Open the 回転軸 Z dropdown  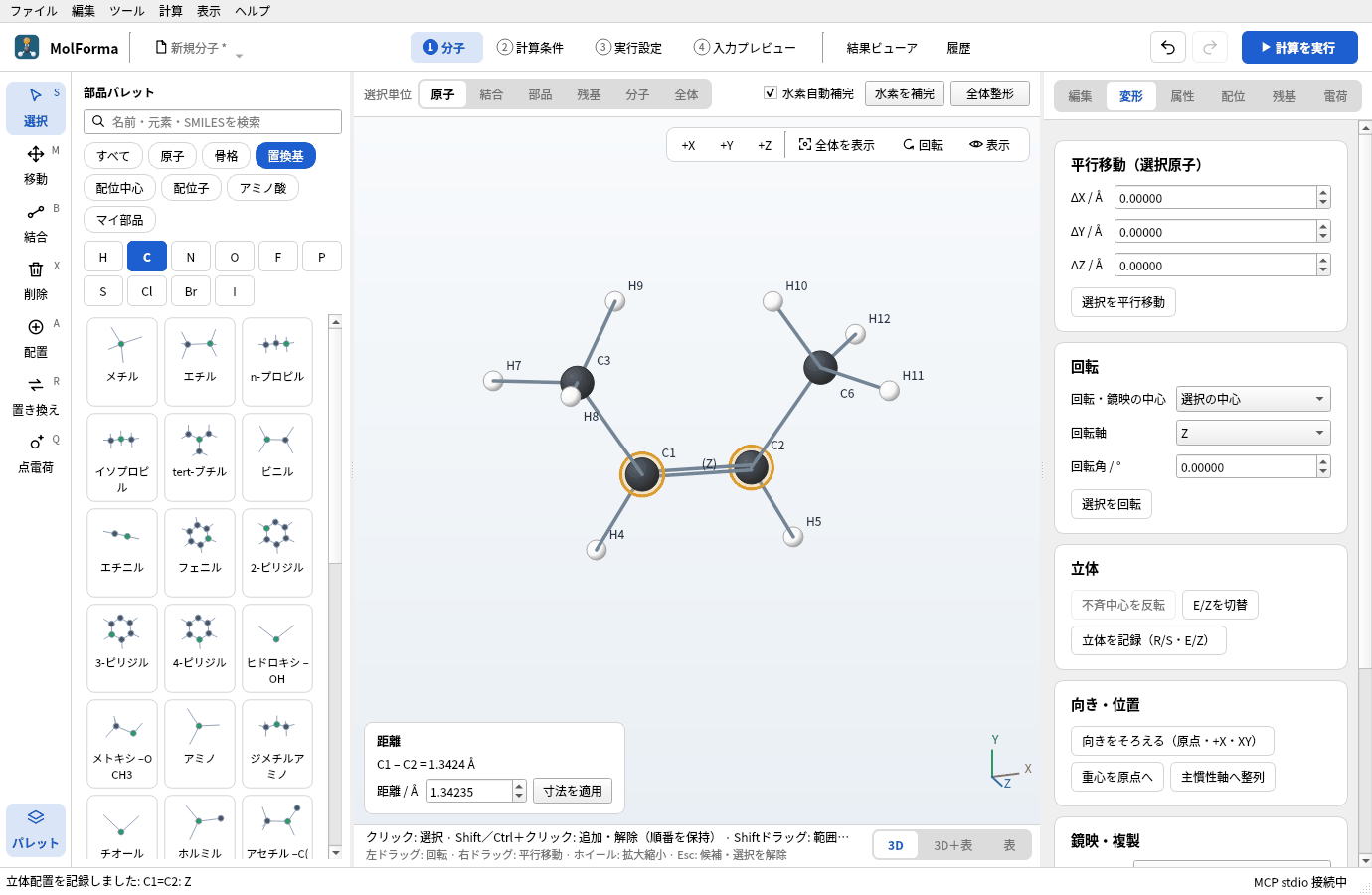[x=1253, y=433]
